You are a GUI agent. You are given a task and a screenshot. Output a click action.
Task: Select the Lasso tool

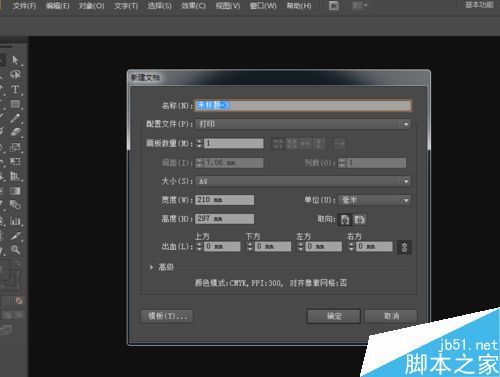click(x=15, y=75)
